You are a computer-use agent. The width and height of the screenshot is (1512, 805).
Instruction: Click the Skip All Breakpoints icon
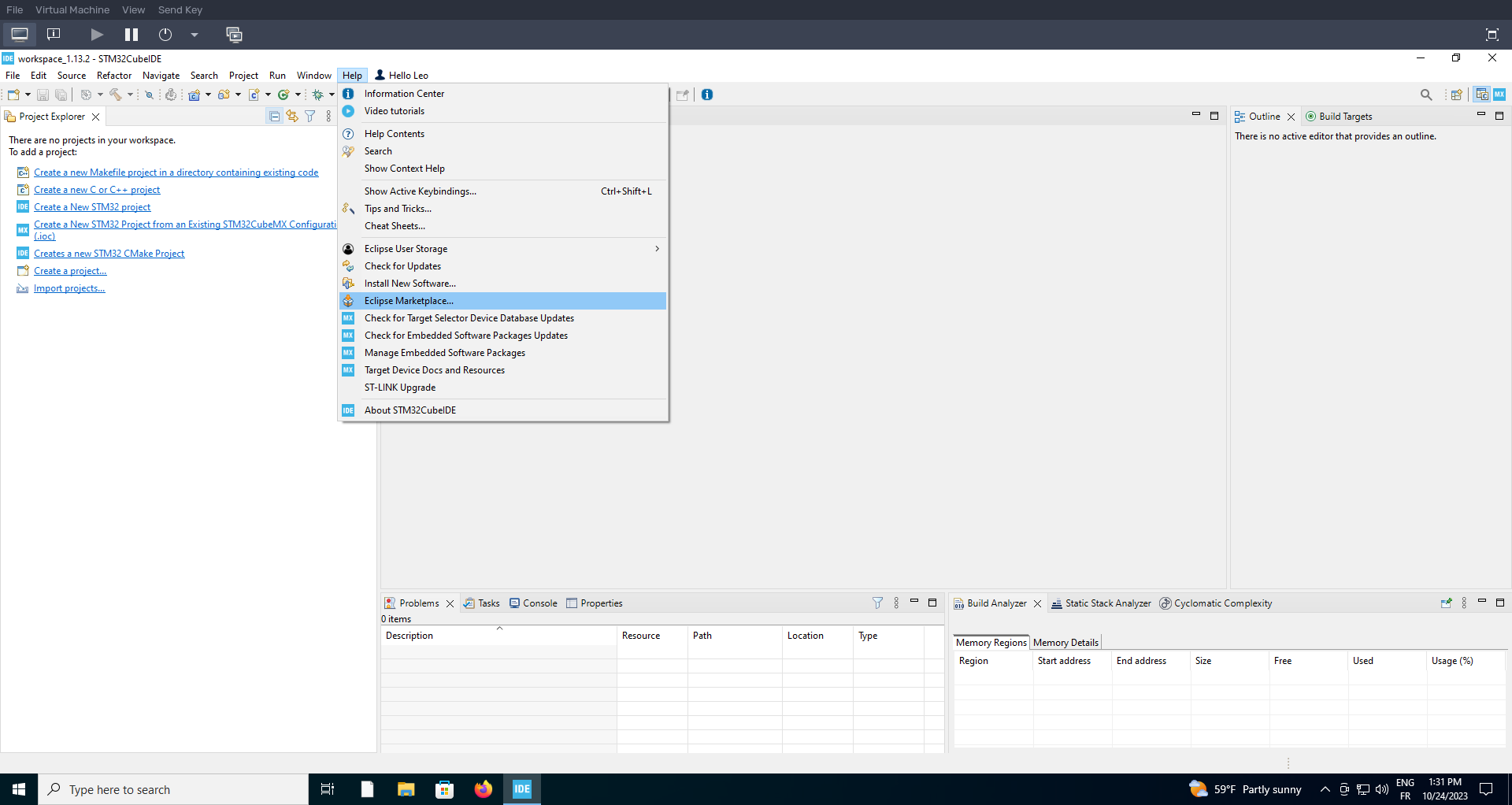pyautogui.click(x=149, y=95)
